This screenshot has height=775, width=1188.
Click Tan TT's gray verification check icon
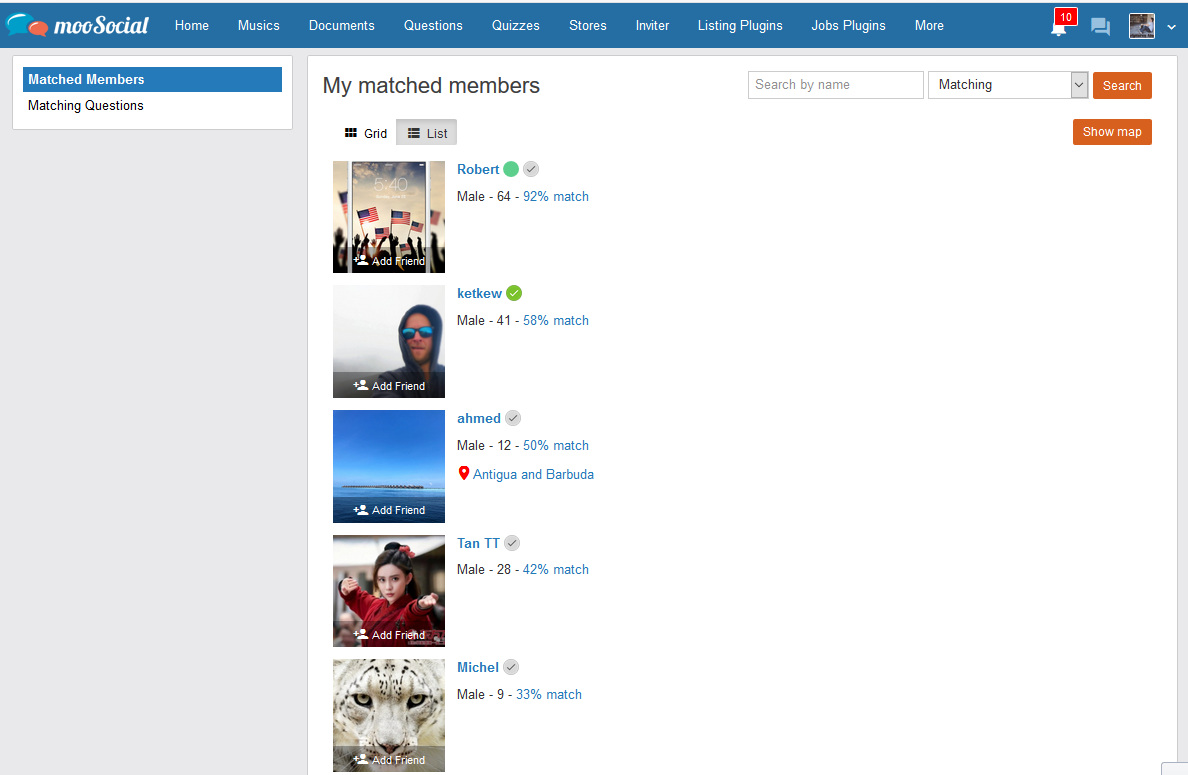pos(512,542)
